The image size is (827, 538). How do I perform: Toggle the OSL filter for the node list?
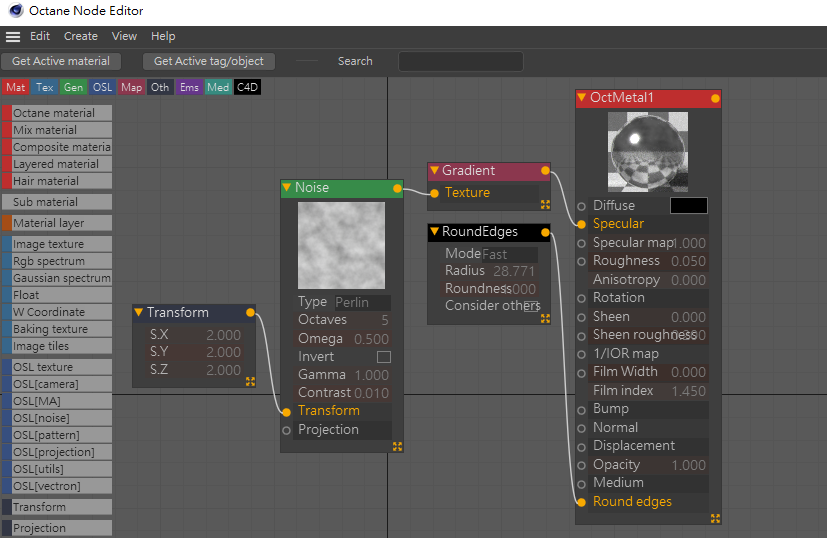pos(102,87)
